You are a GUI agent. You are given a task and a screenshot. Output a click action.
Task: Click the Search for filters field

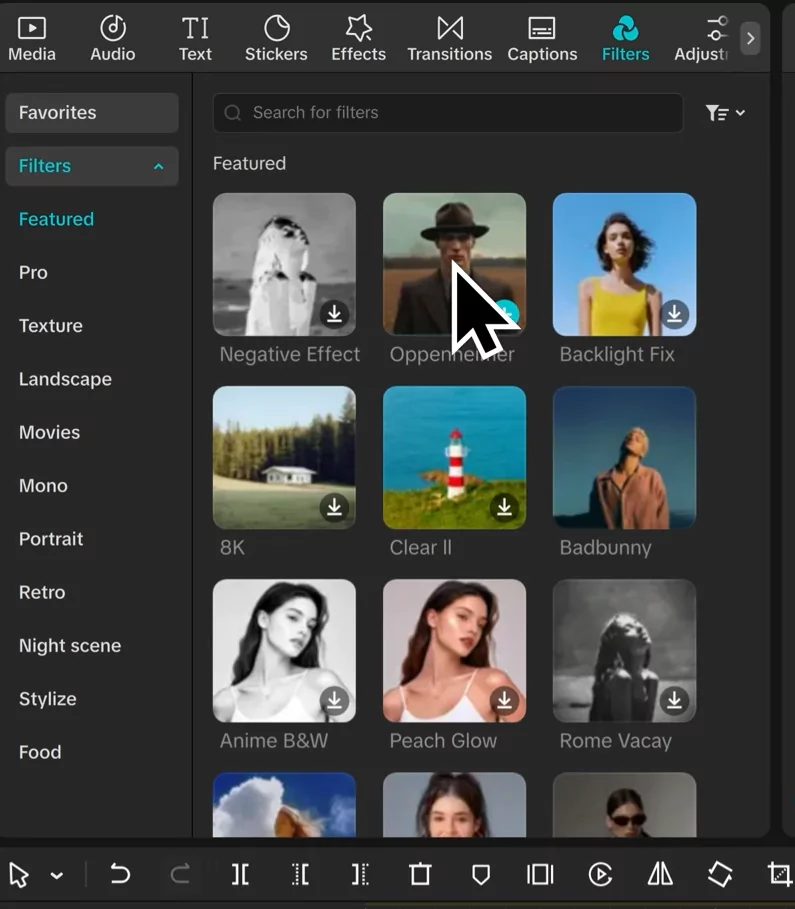point(448,112)
